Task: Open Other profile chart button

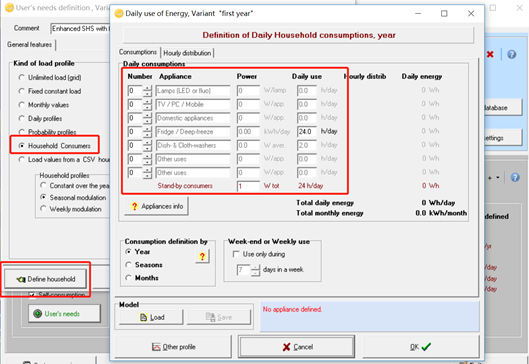Action: 173,347
